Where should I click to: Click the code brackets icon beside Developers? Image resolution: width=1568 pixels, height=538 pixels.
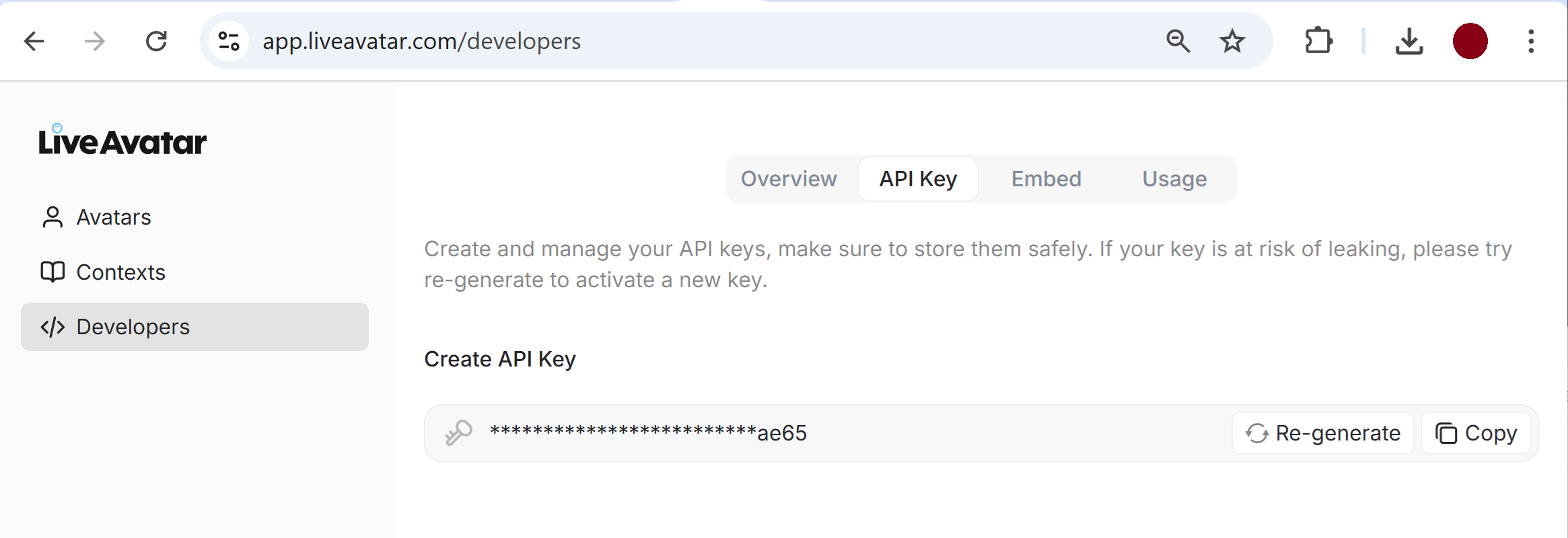pyautogui.click(x=52, y=327)
